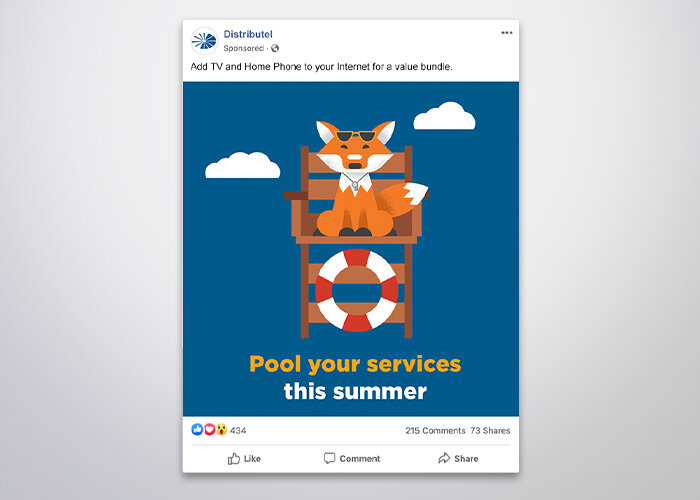
Task: Open the three-dot post options menu
Action: (507, 33)
